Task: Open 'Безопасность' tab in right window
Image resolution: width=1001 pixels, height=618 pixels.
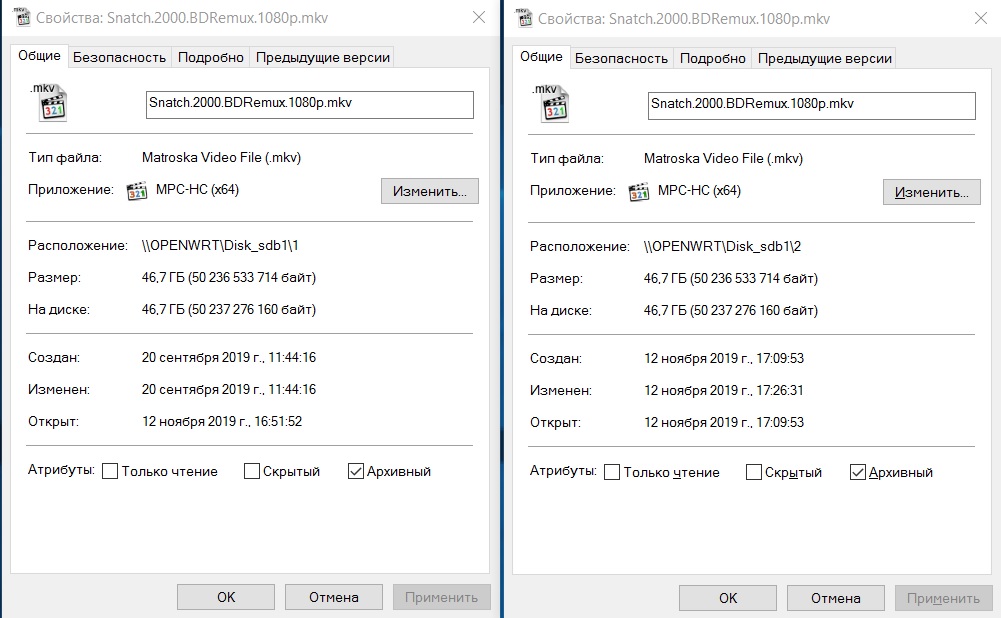Action: point(621,59)
